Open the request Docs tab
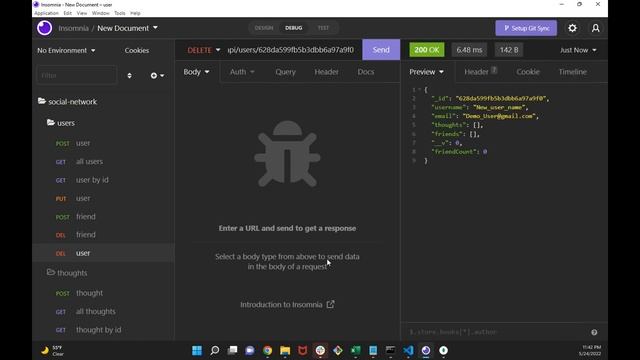This screenshot has width=640, height=360. [366, 72]
